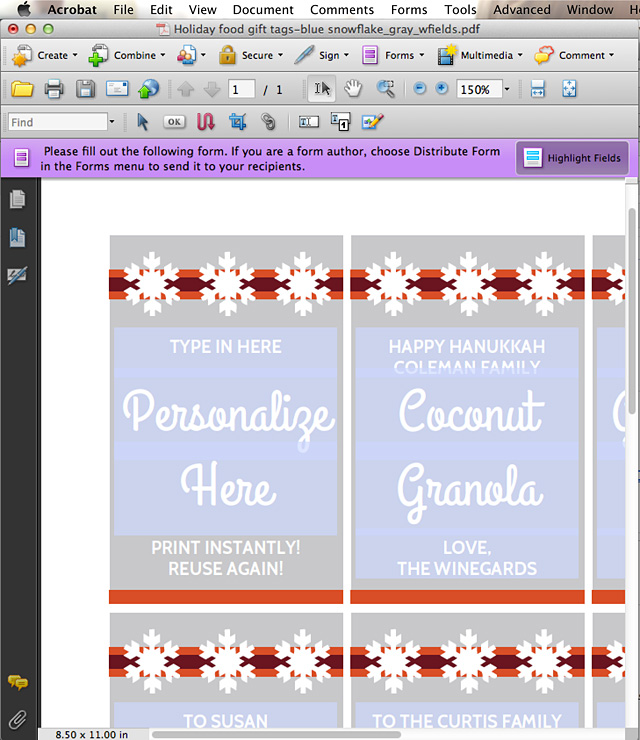Open the Secure dropdown
The image size is (640, 740).
(x=251, y=56)
